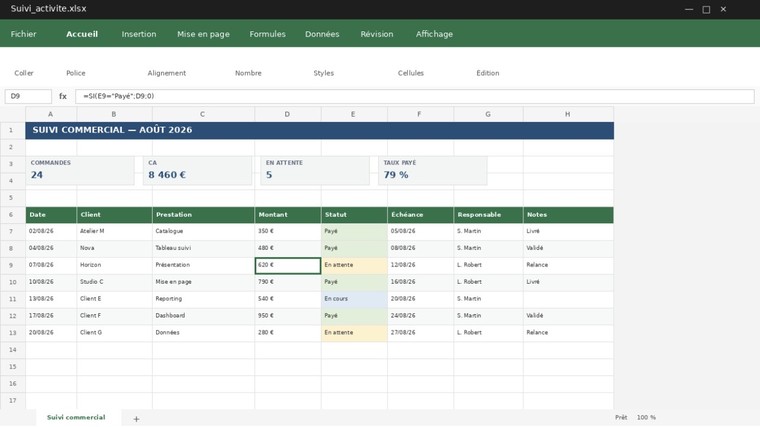The image size is (760, 427).
Task: Select the Données ribbon tab
Action: click(322, 34)
